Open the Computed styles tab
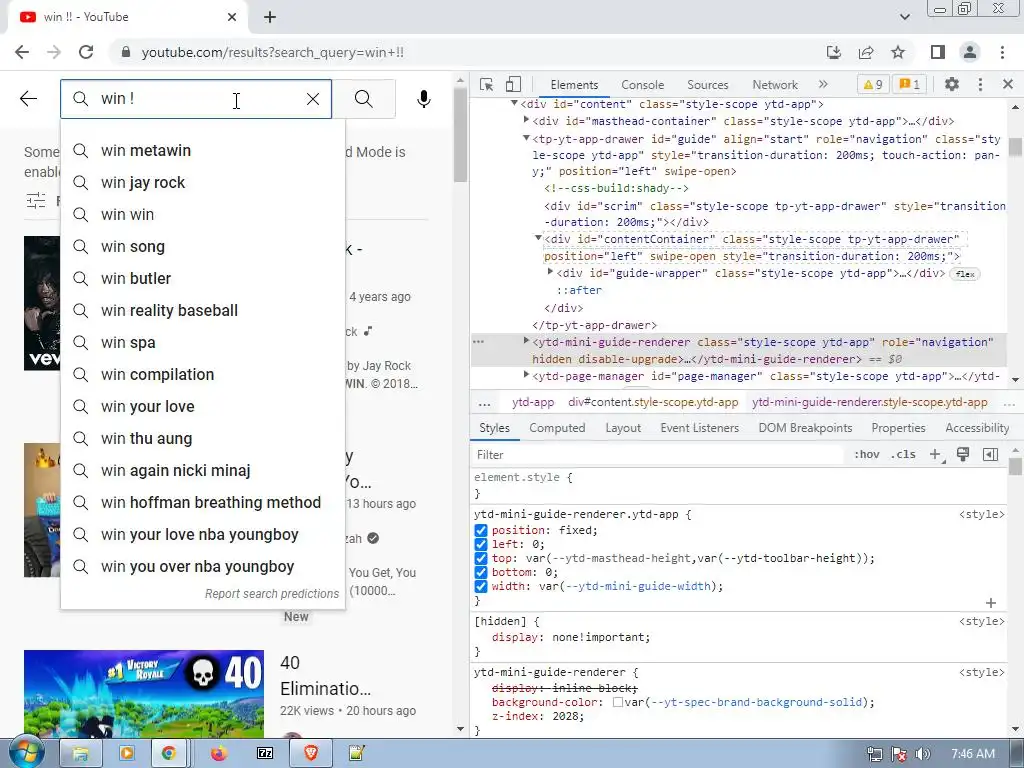 pyautogui.click(x=557, y=428)
